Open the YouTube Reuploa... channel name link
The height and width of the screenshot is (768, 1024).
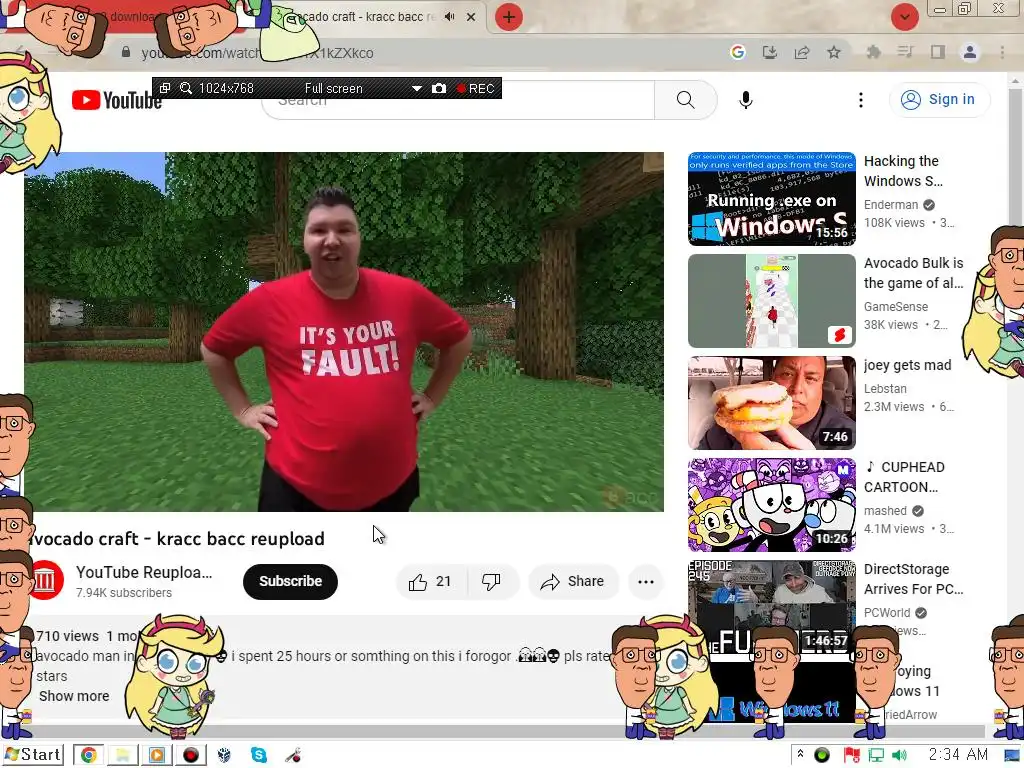pos(144,572)
